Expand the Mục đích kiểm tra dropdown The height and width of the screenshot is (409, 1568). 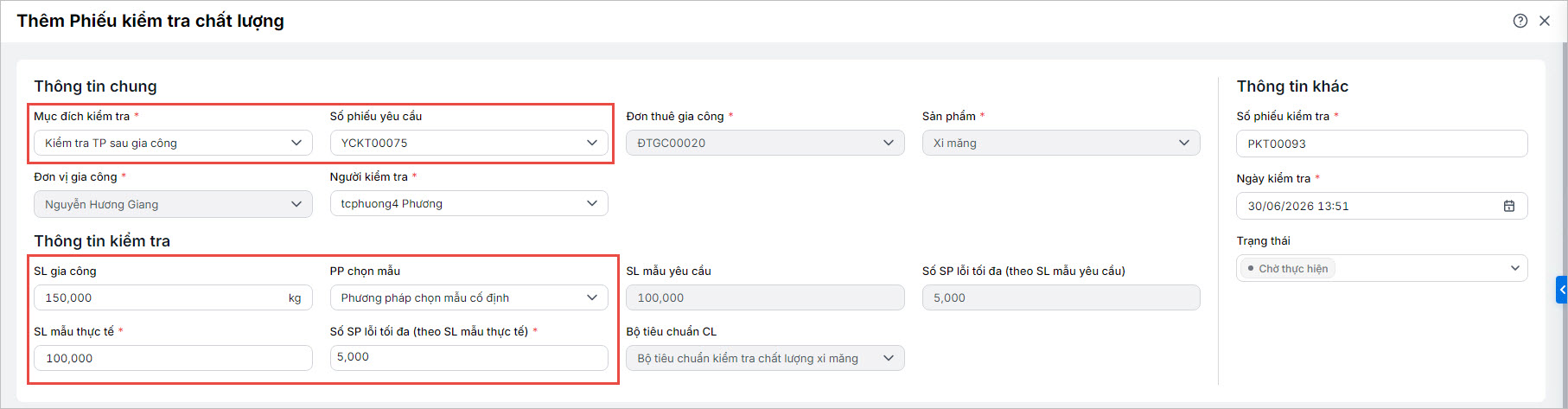coord(173,143)
